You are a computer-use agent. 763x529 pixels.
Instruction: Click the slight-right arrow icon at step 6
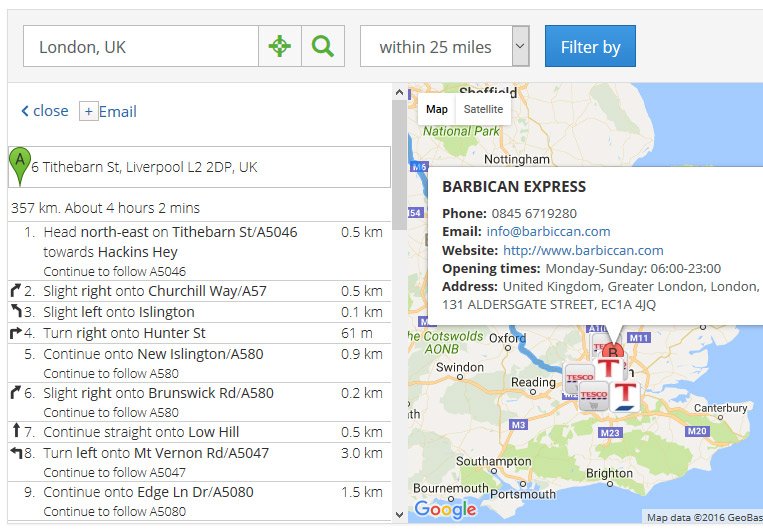pyautogui.click(x=16, y=392)
